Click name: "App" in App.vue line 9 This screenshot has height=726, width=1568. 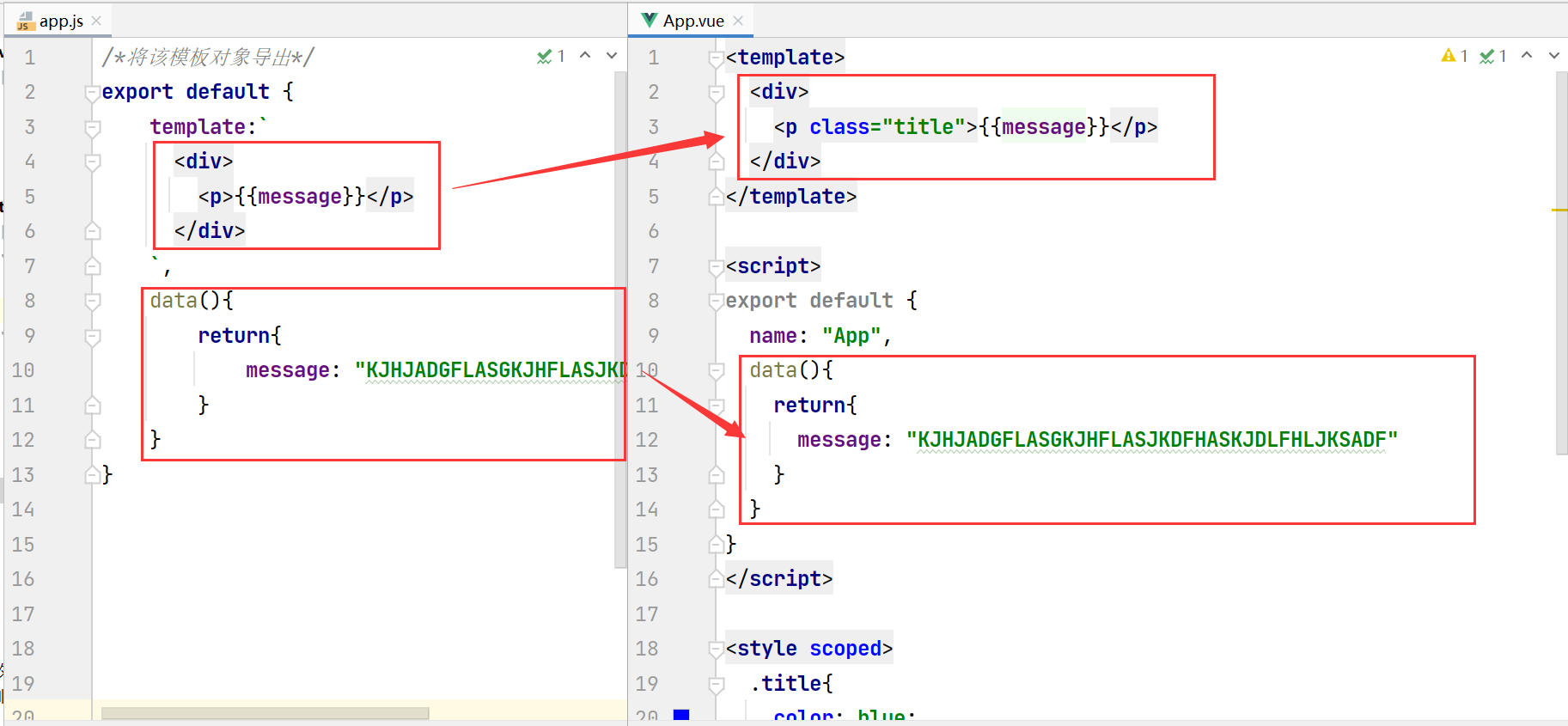tap(815, 336)
